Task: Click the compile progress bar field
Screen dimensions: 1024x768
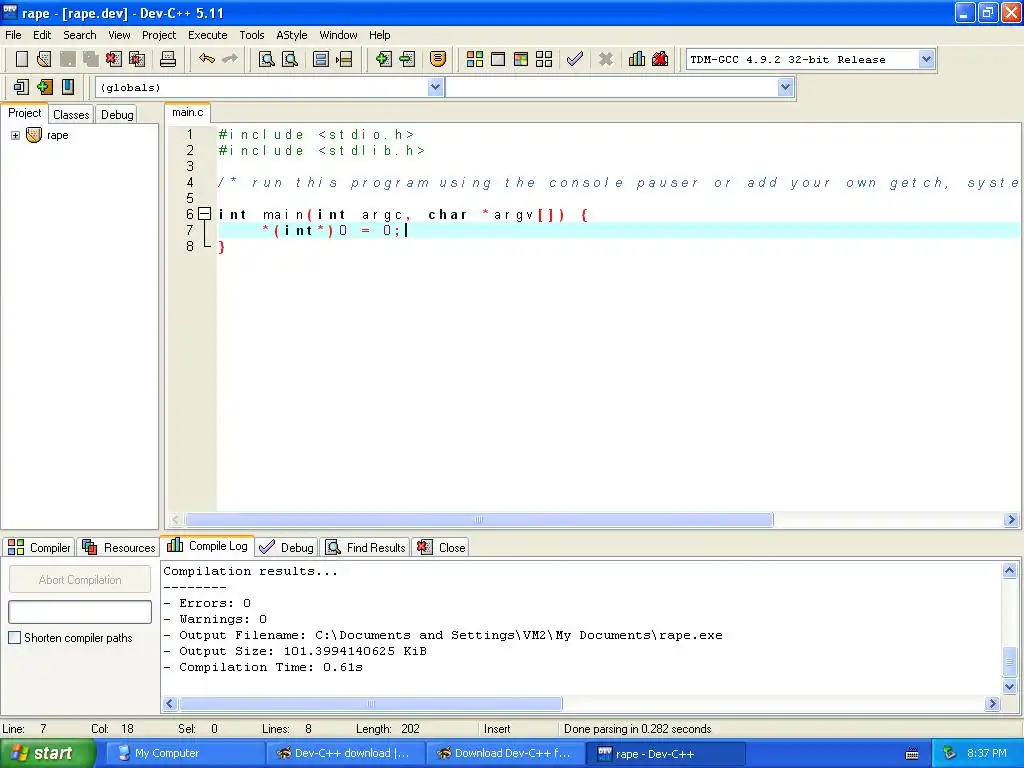Action: pyautogui.click(x=80, y=612)
